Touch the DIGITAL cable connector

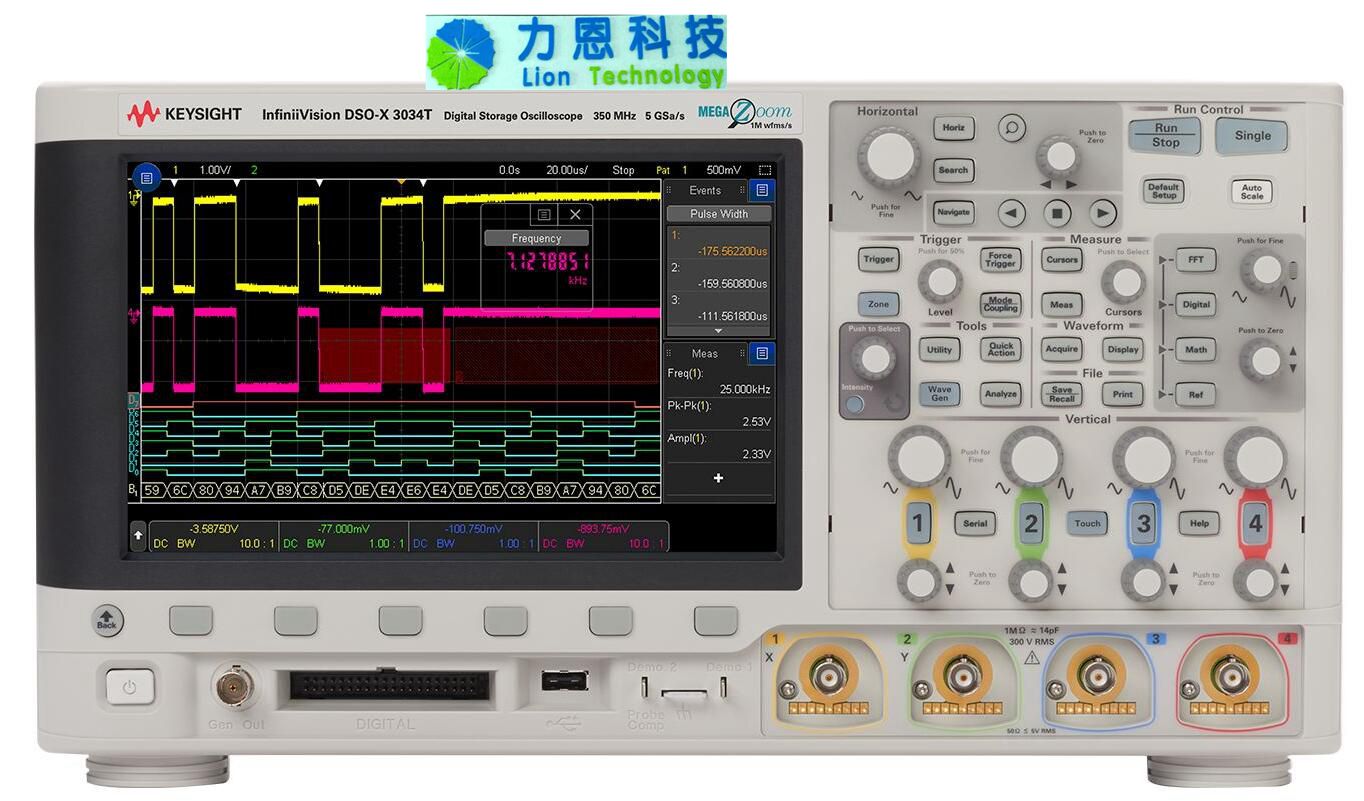coord(391,685)
